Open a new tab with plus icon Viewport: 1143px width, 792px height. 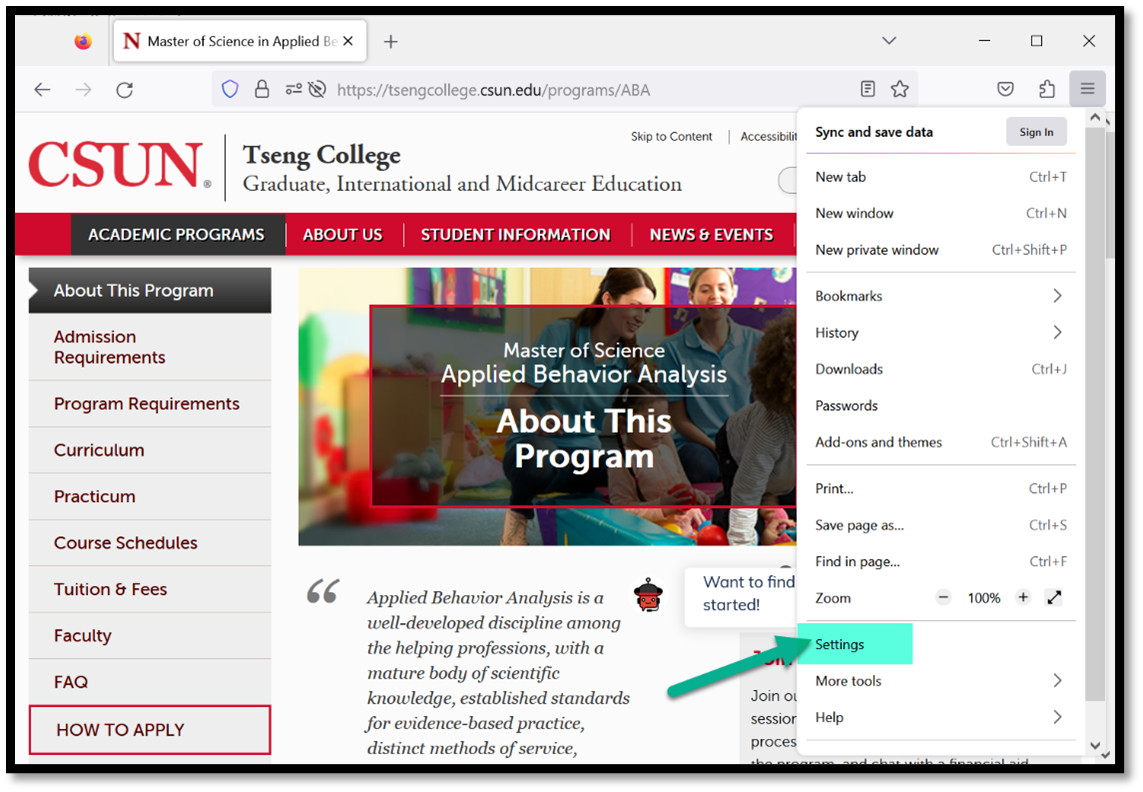tap(391, 41)
